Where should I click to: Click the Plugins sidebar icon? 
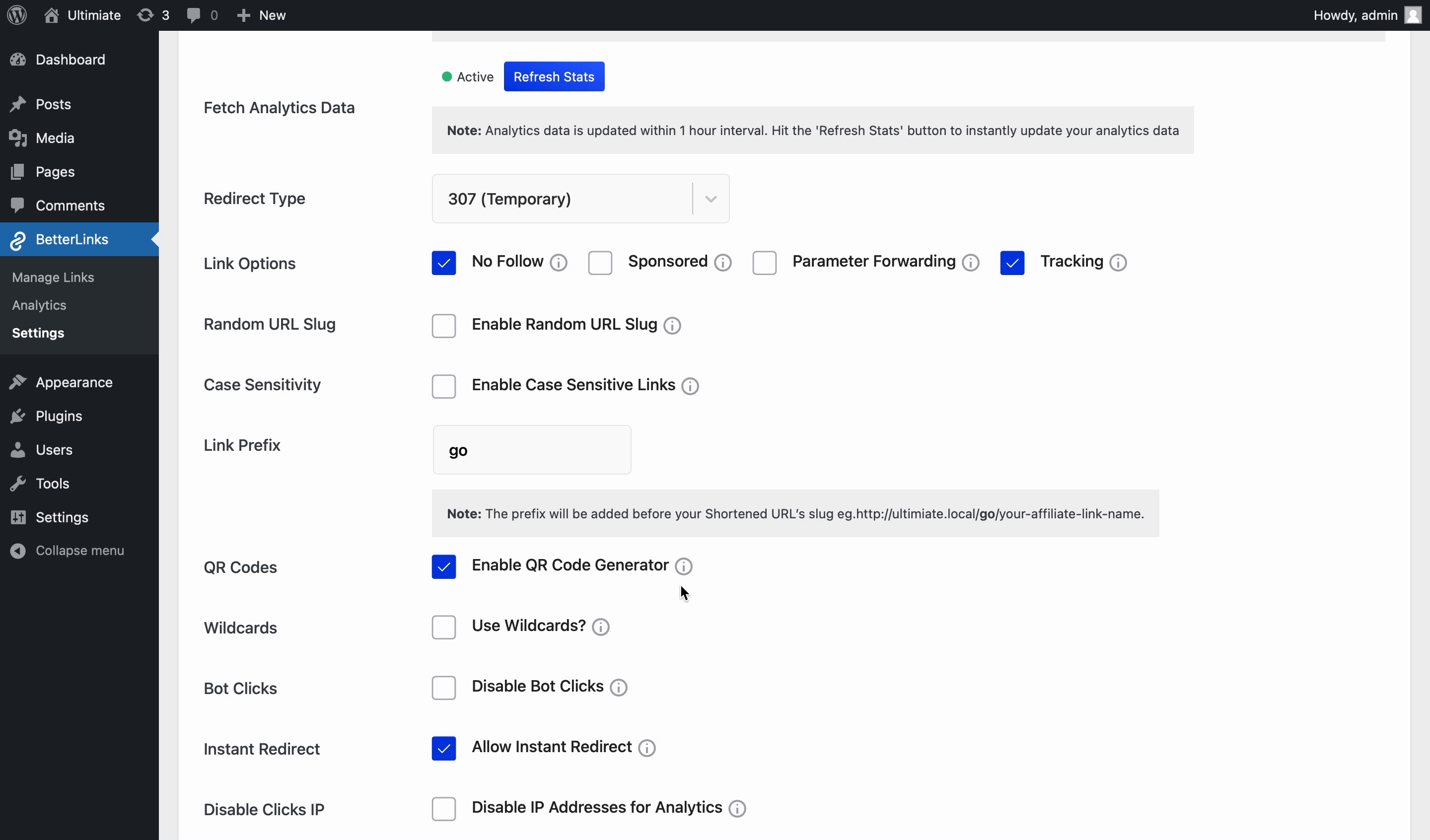click(x=18, y=416)
